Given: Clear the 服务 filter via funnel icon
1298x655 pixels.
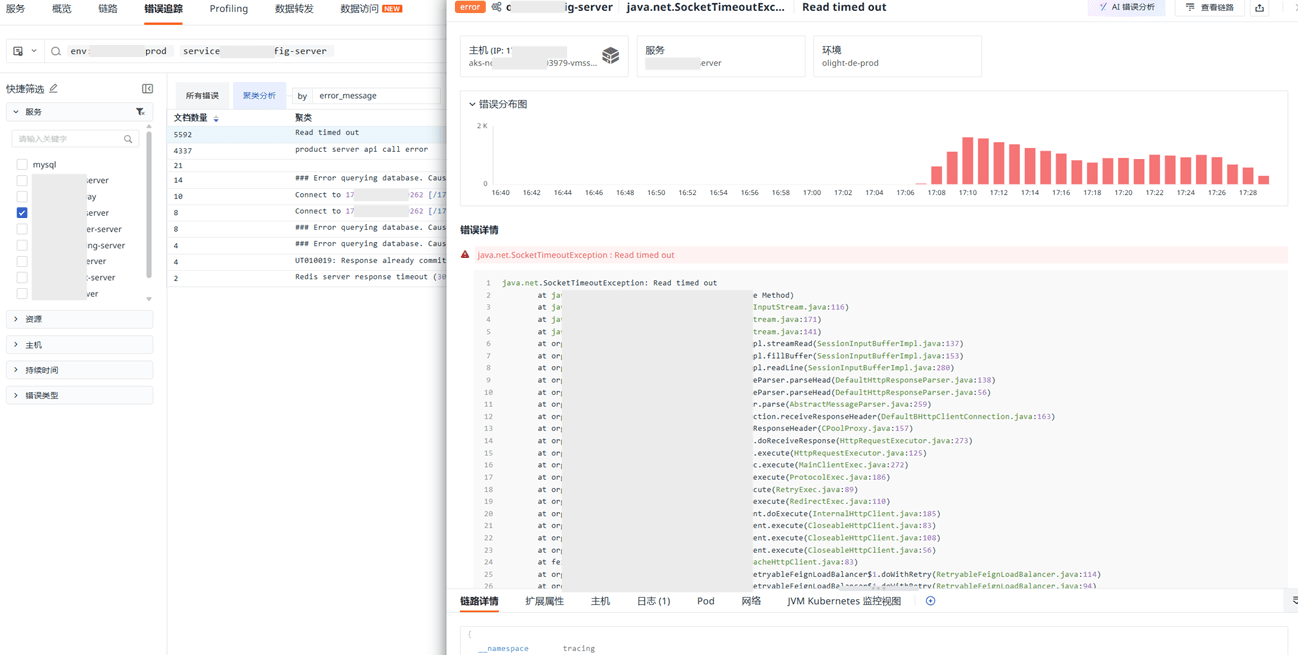Looking at the screenshot, I should [x=140, y=112].
